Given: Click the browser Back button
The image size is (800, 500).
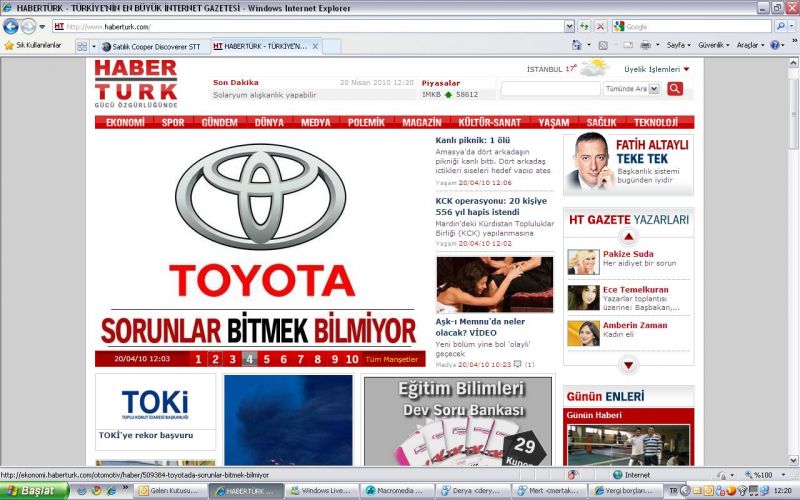Looking at the screenshot, I should tap(11, 26).
